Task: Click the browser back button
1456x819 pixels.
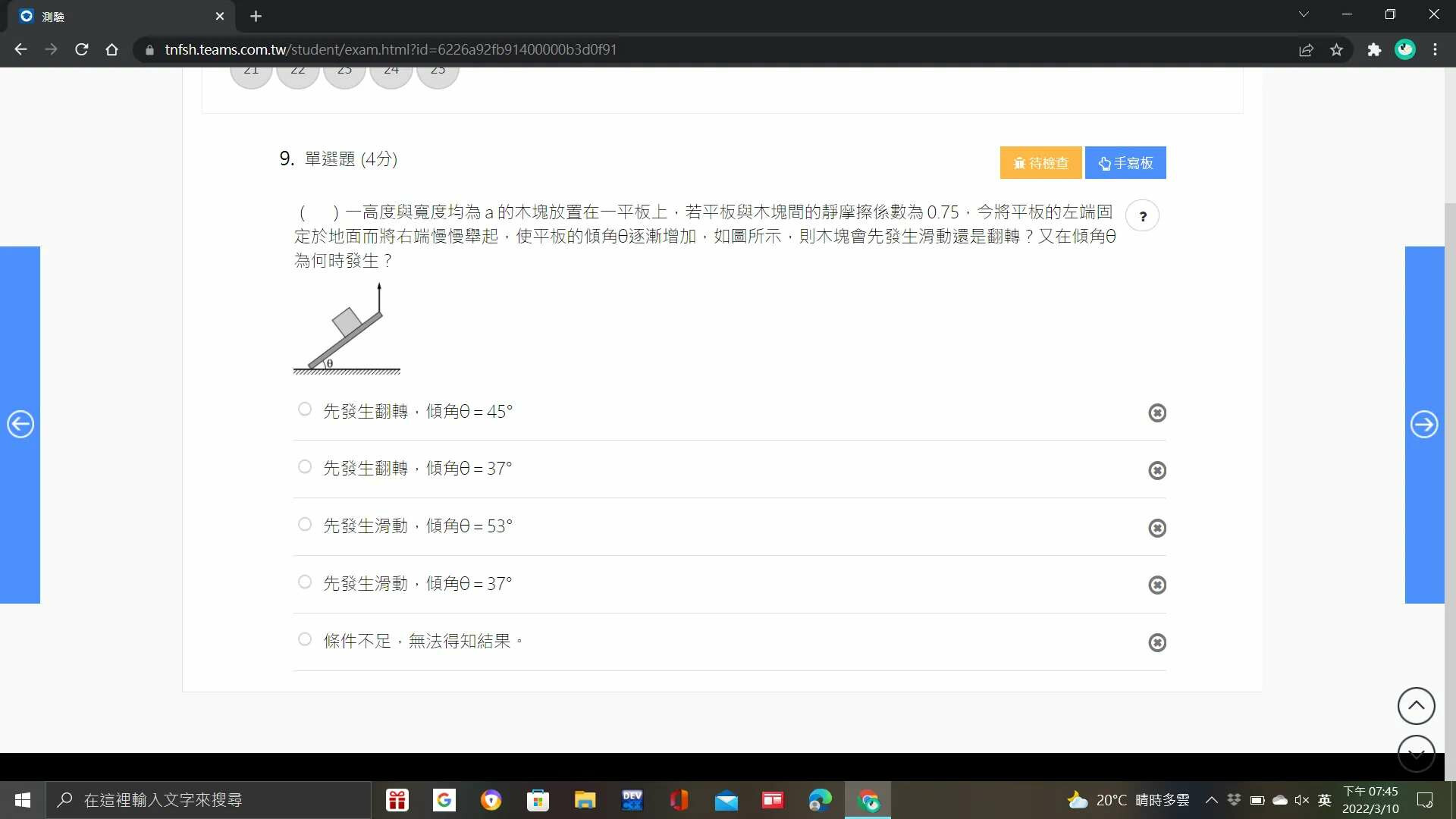Action: coord(20,49)
